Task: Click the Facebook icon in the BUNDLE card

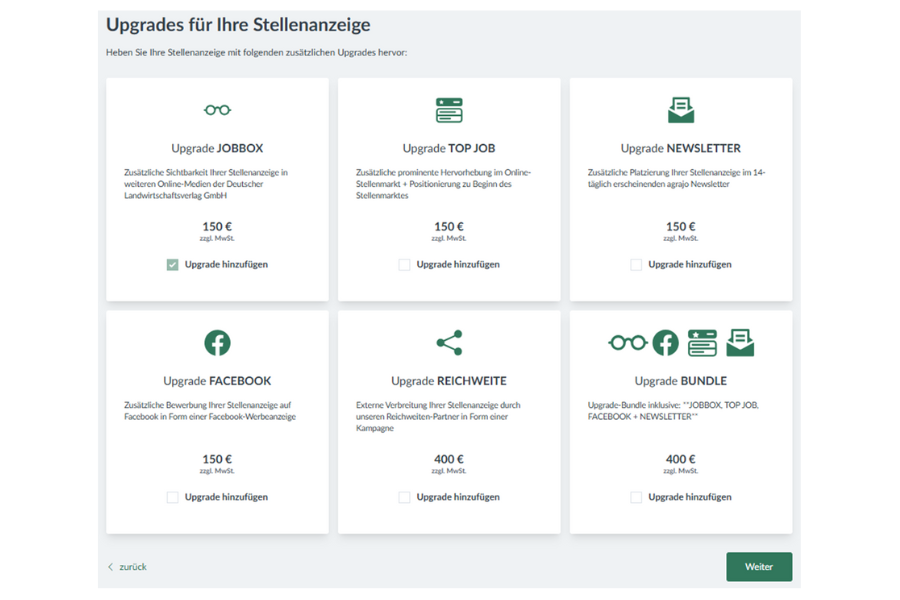Action: (x=665, y=343)
